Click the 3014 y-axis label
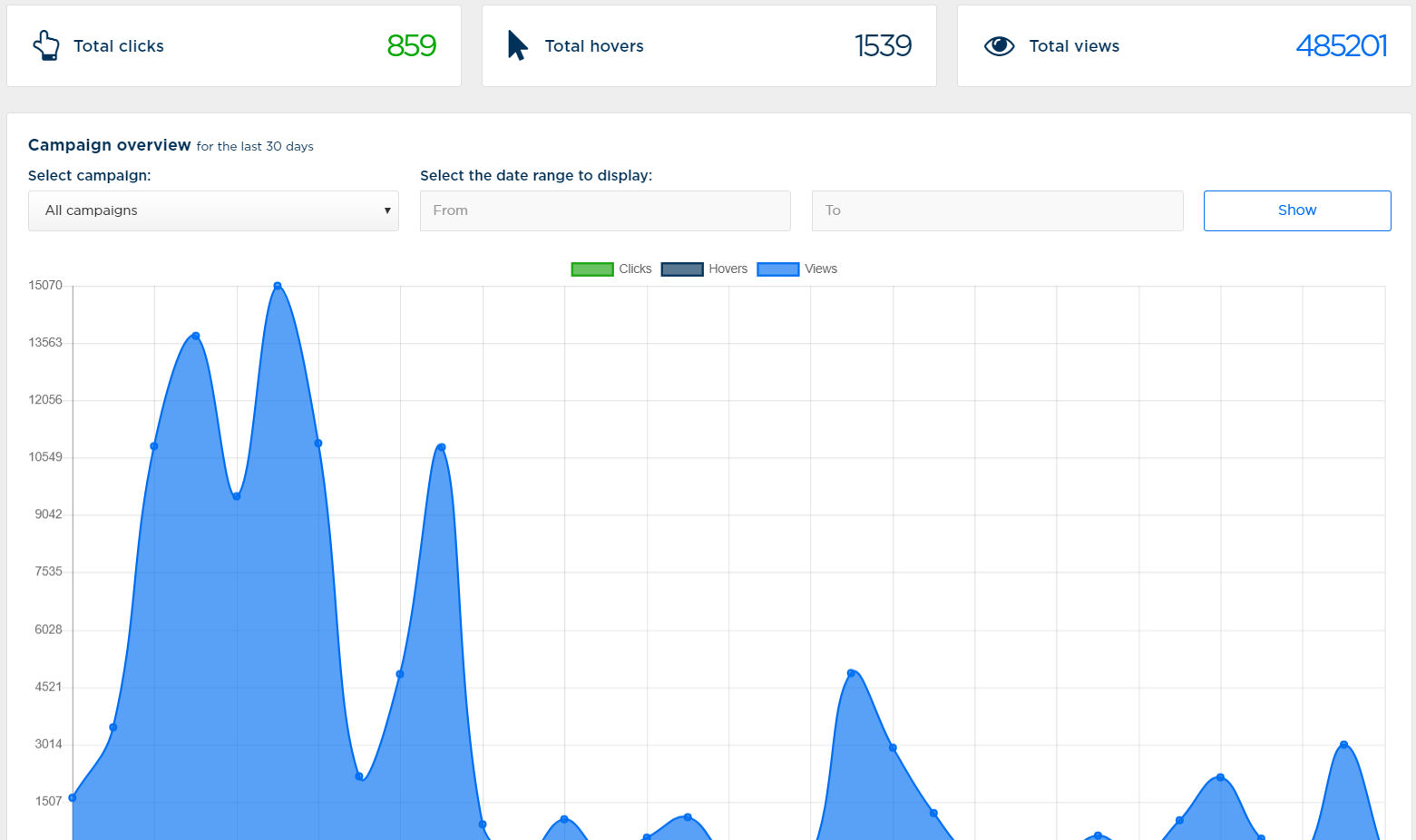 (x=49, y=744)
